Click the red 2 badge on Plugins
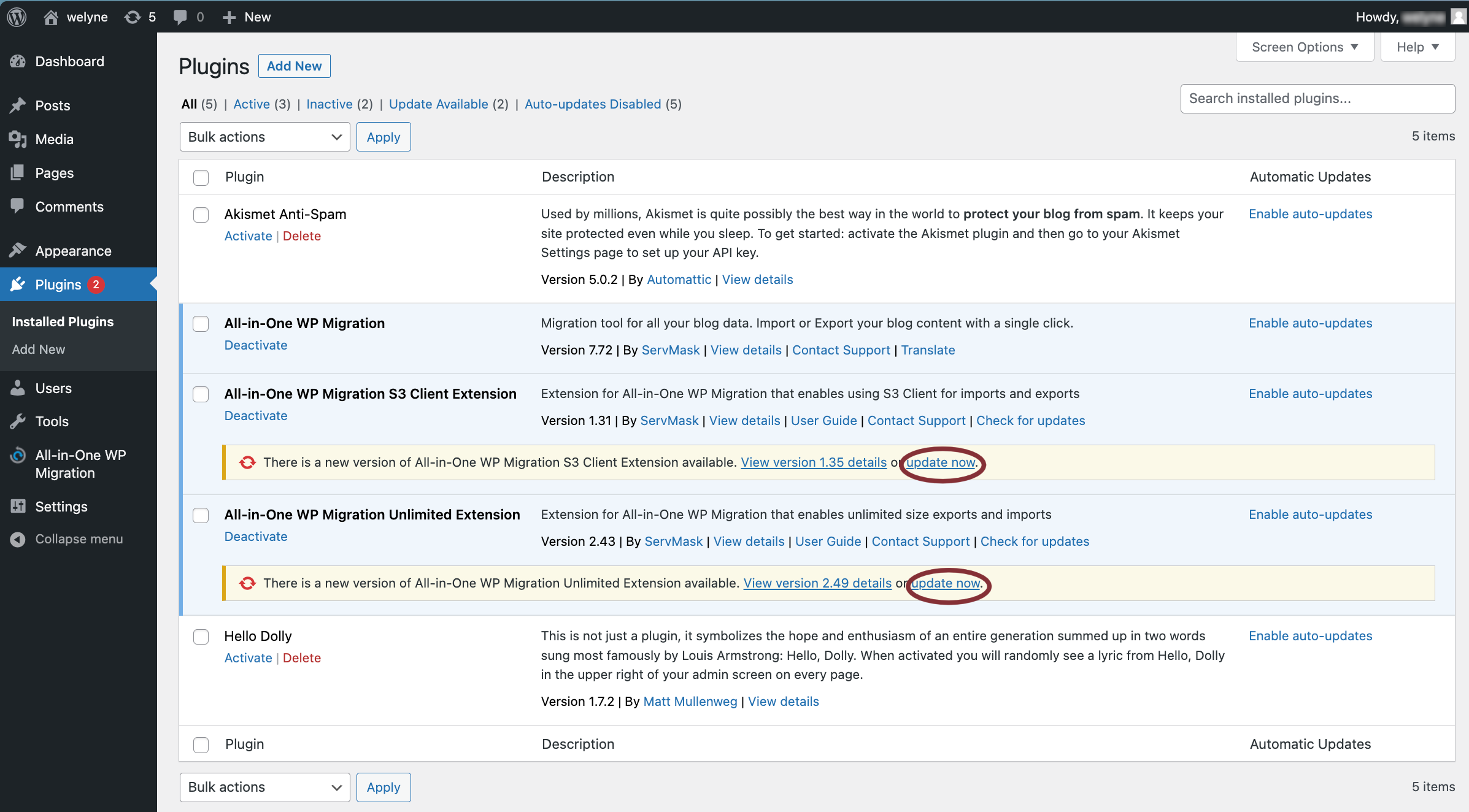This screenshot has width=1469, height=812. [96, 285]
